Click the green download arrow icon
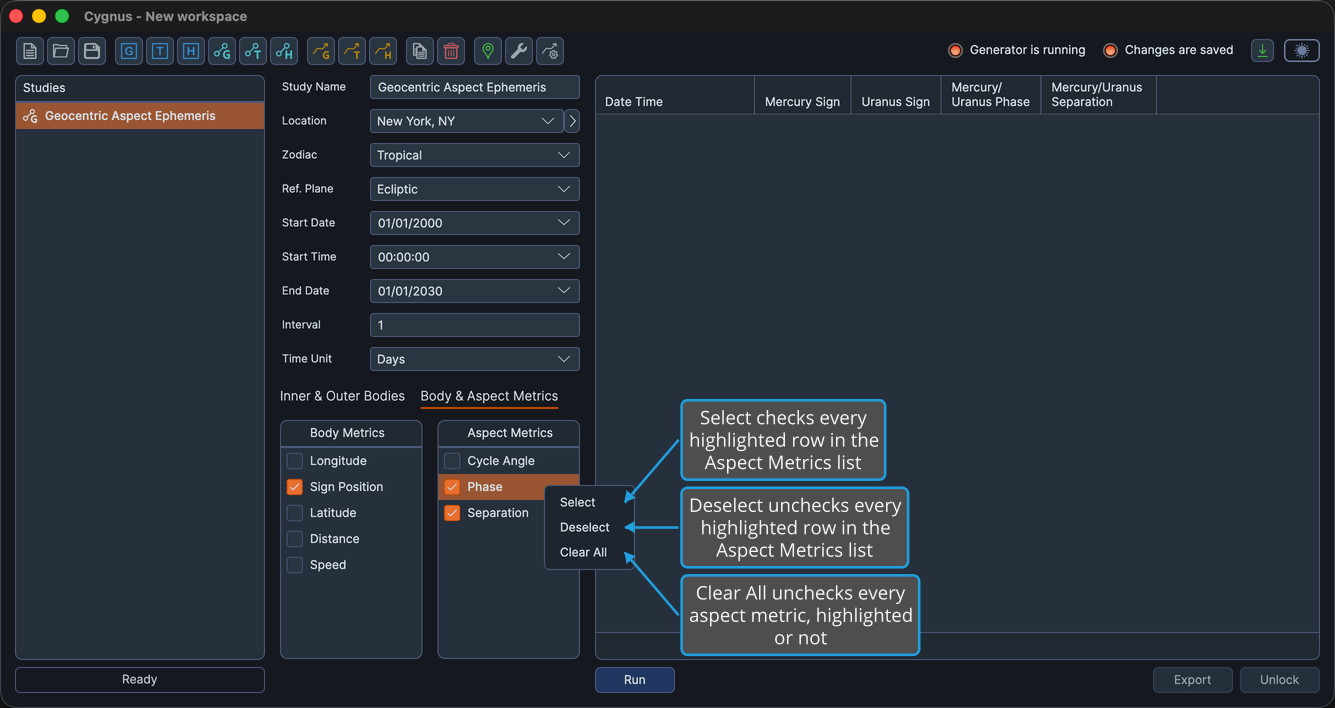 tap(1263, 51)
